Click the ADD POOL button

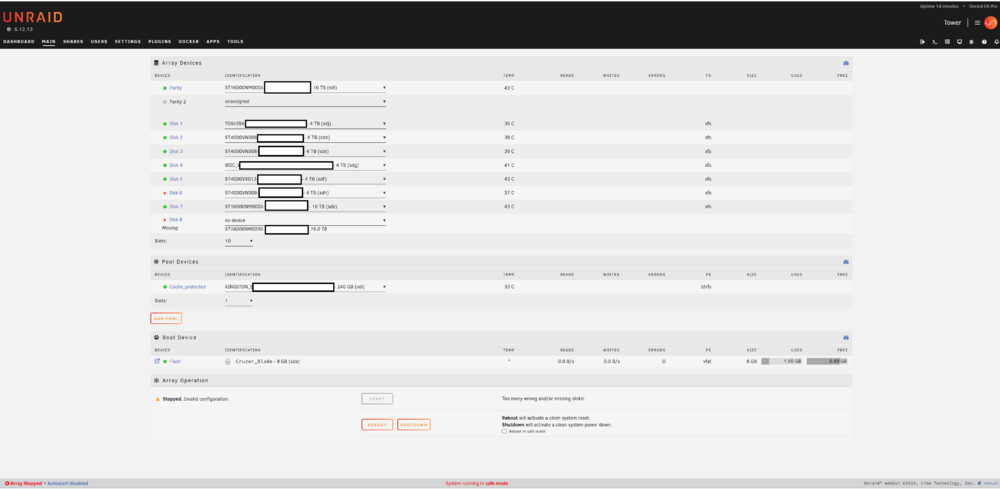pyautogui.click(x=166, y=318)
